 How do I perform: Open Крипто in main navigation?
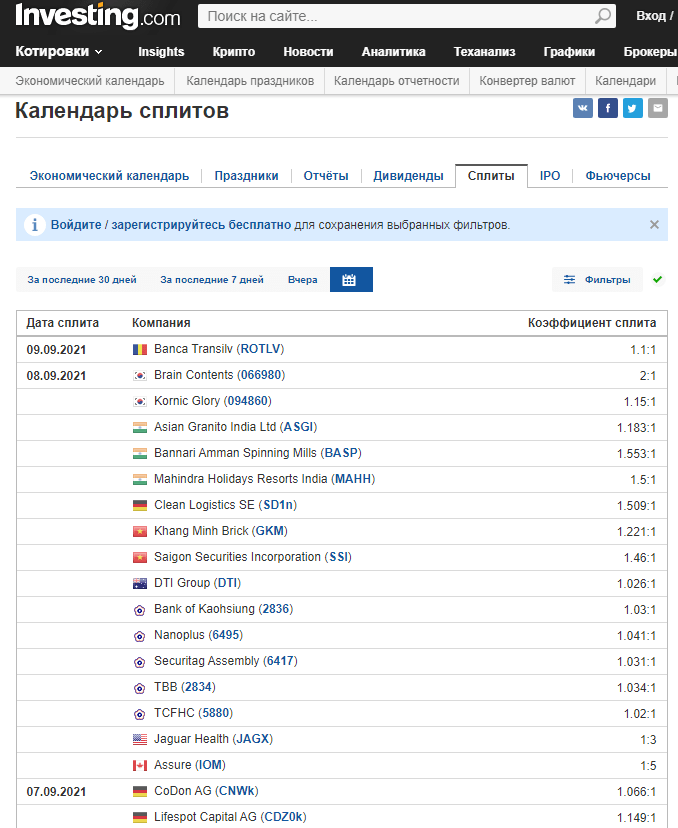pos(234,52)
